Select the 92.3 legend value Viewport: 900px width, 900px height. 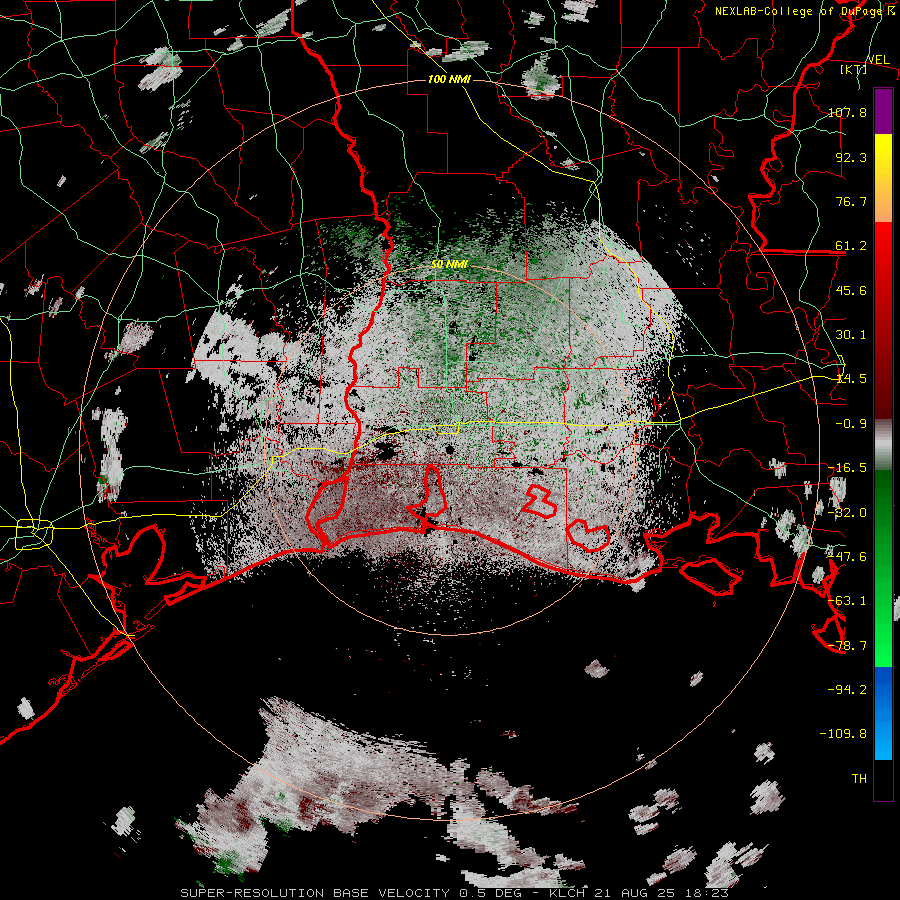(x=851, y=157)
